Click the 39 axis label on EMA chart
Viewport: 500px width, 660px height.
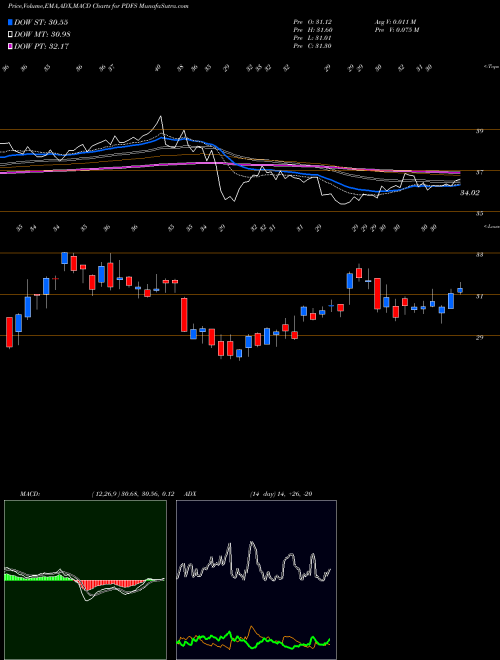pos(479,131)
